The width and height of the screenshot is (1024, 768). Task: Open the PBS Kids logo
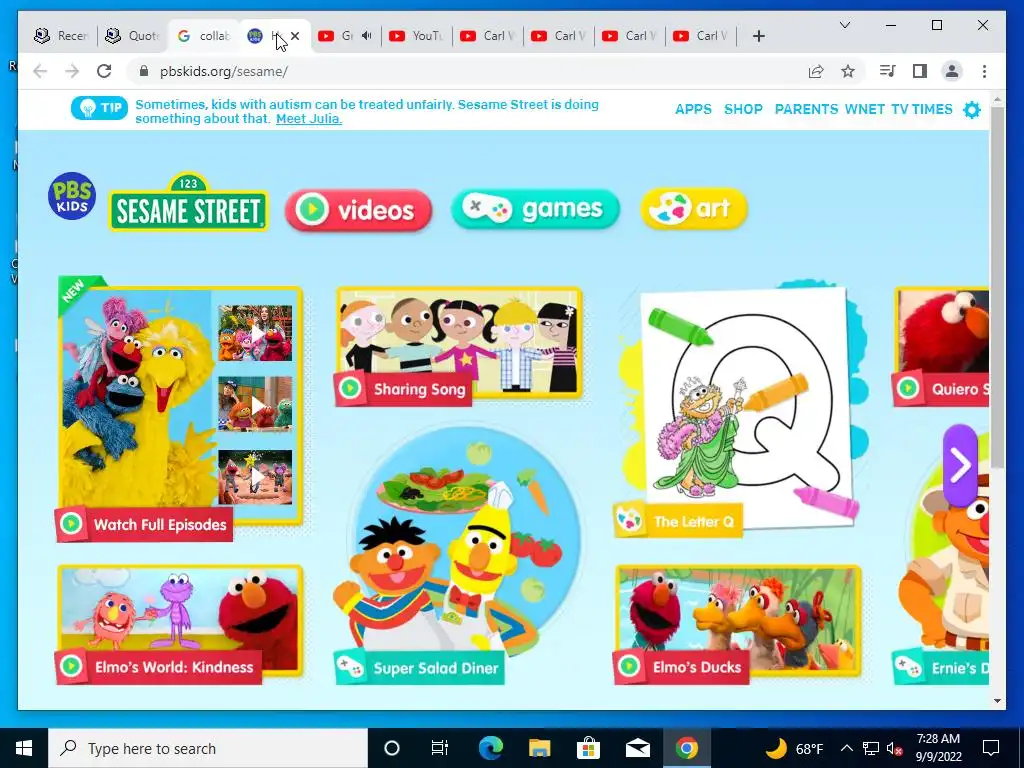point(72,196)
